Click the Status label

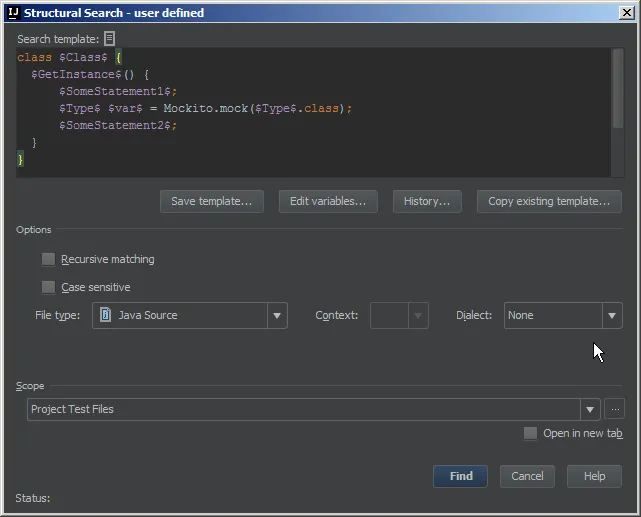33,498
